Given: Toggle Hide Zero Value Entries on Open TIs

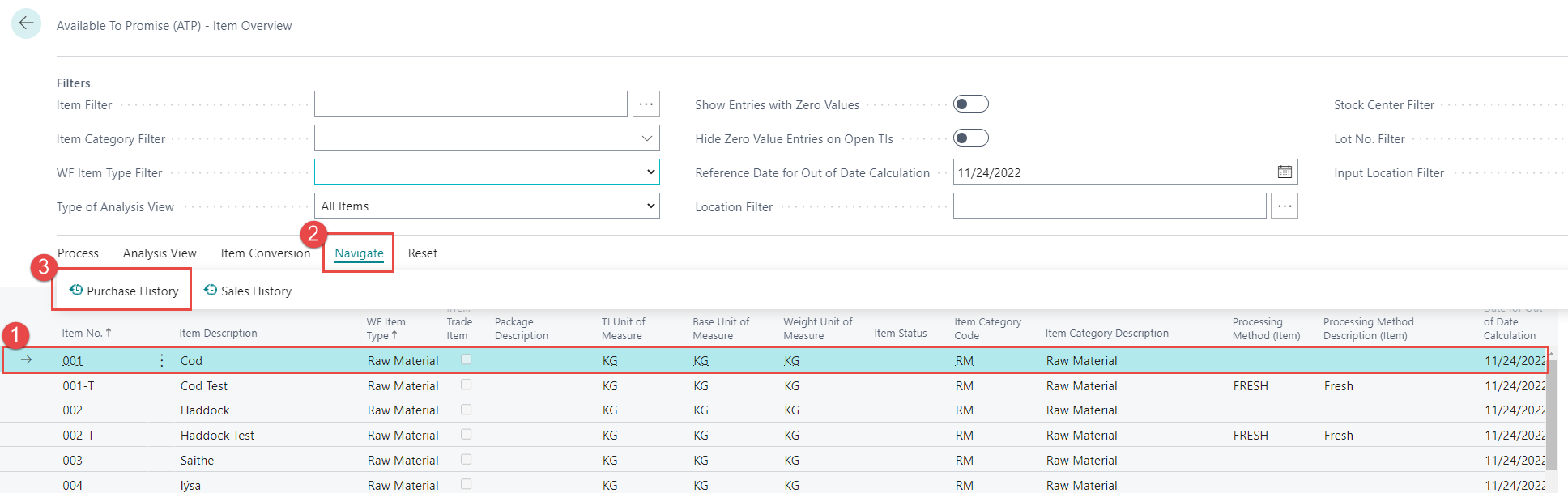Looking at the screenshot, I should click(x=970, y=138).
